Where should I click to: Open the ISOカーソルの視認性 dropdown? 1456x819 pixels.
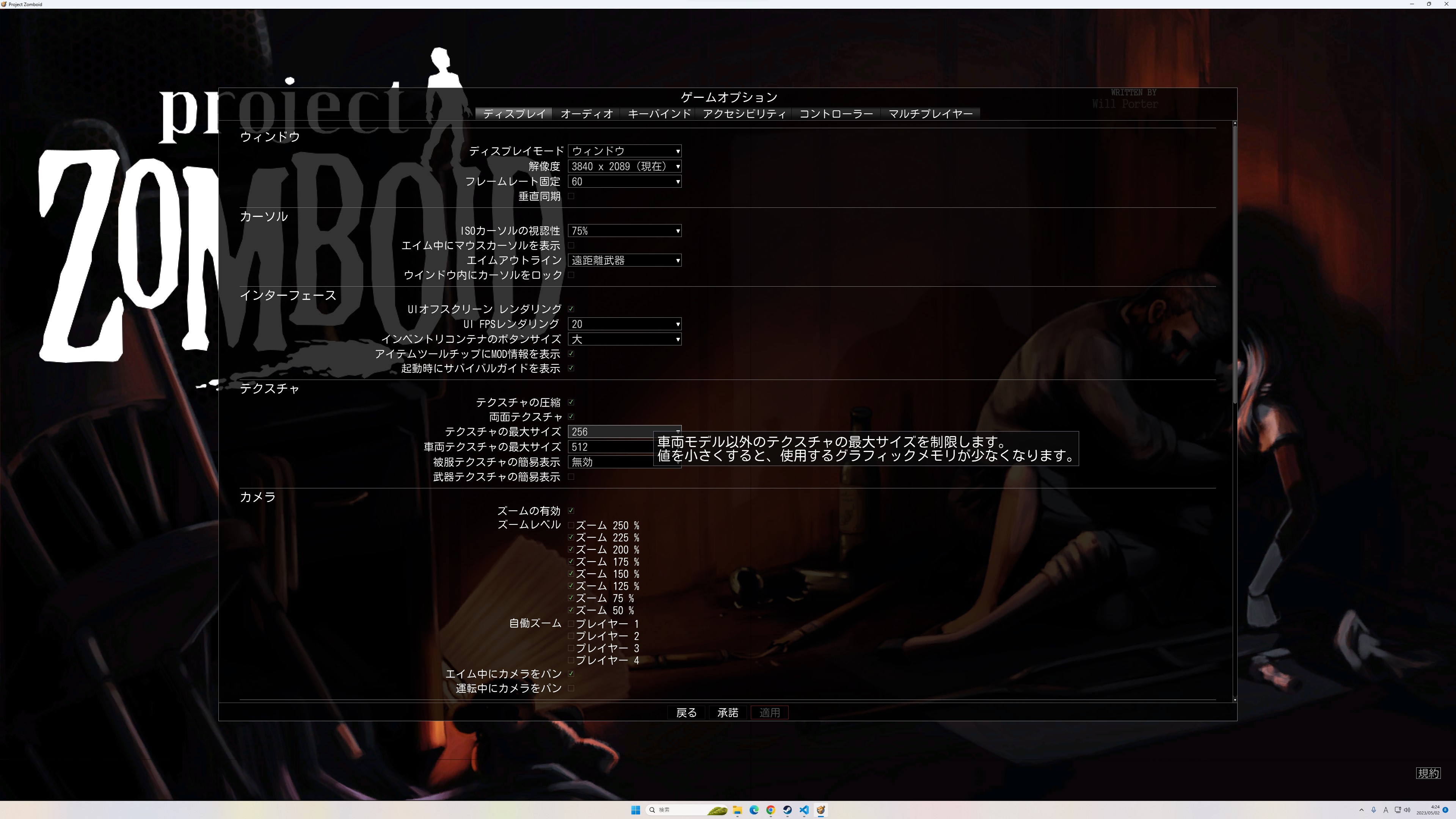(624, 231)
